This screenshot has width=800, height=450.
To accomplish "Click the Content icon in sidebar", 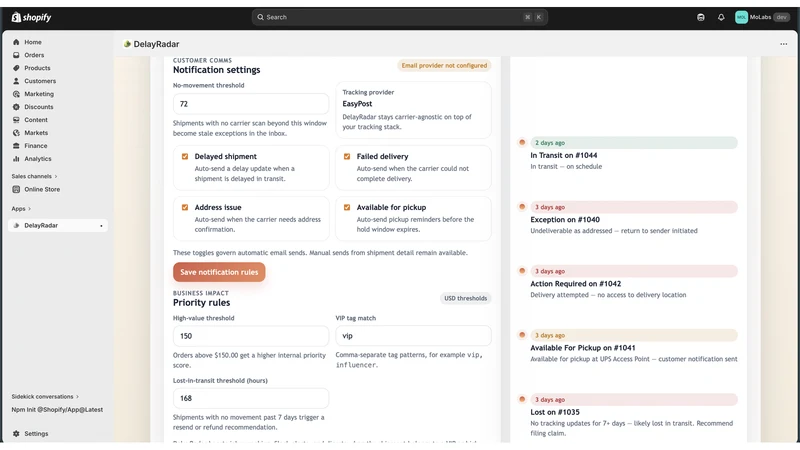I will click(x=16, y=120).
